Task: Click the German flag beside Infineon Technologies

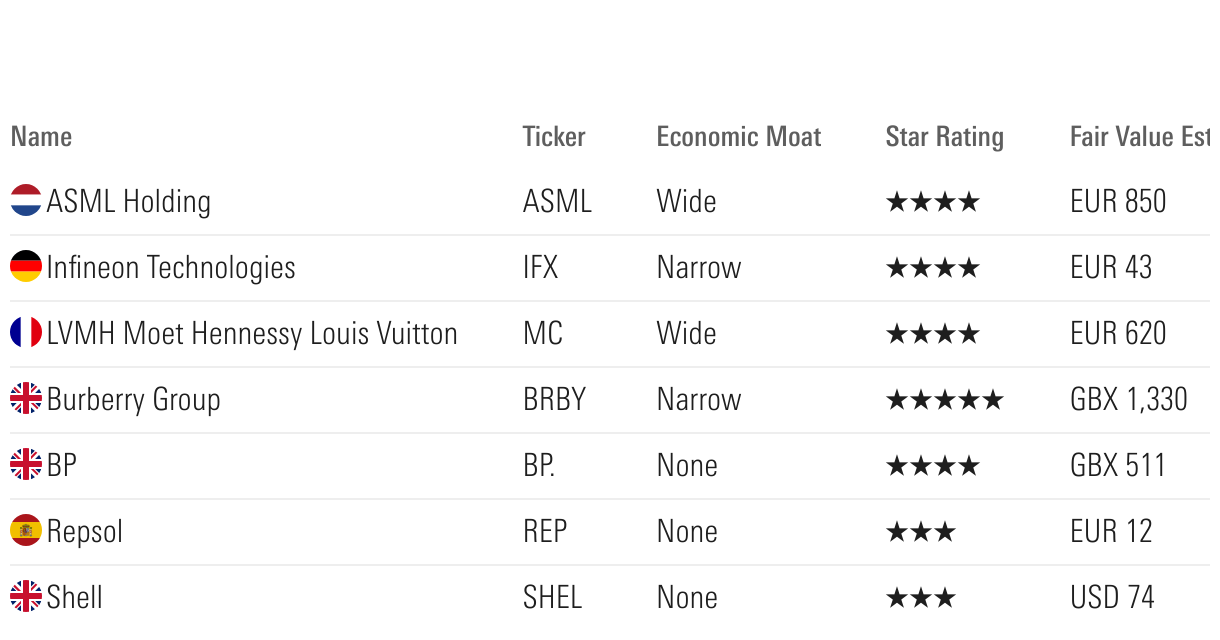Action: 26,267
